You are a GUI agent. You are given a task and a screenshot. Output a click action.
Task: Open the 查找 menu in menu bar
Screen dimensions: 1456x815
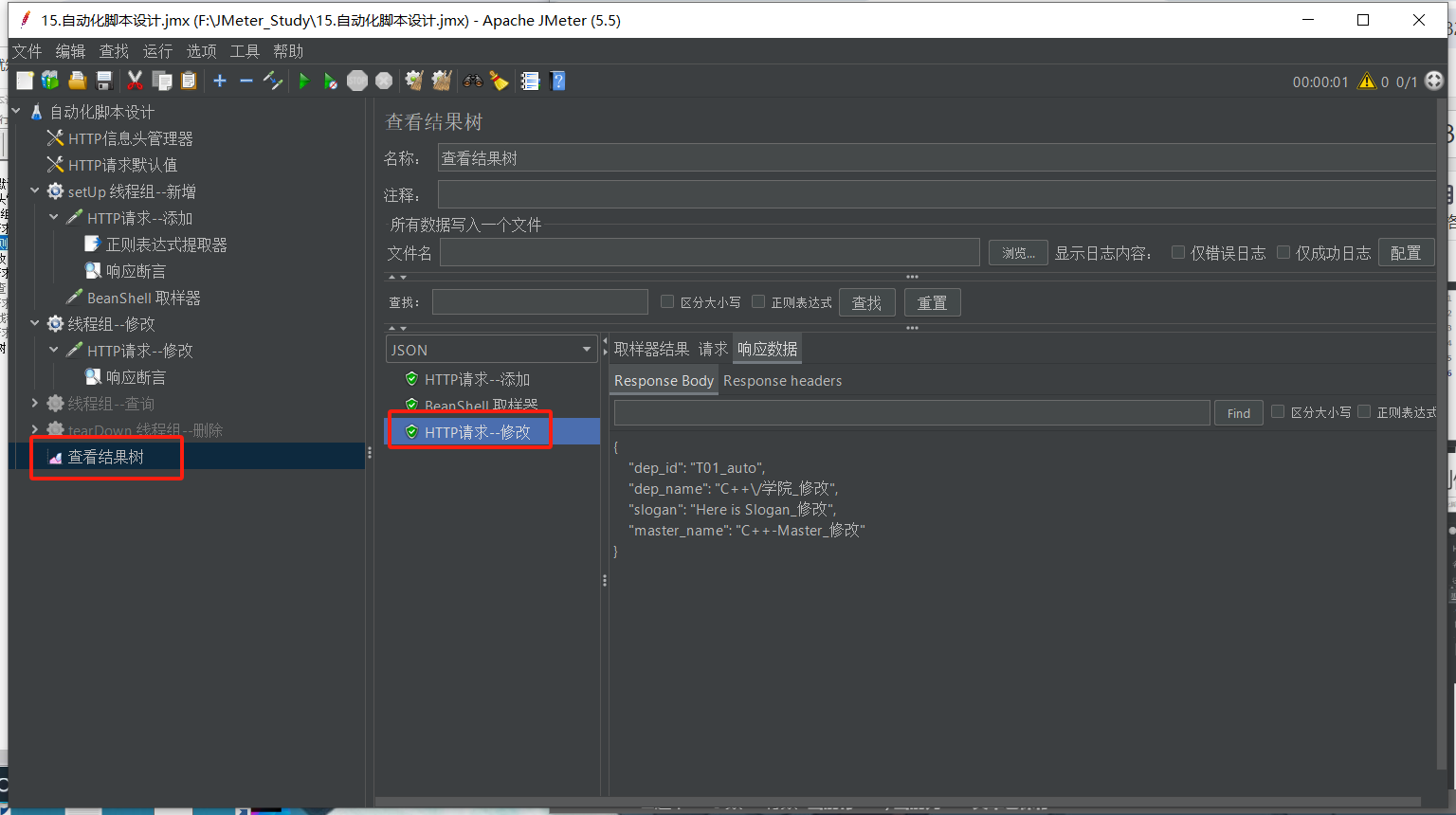(x=114, y=51)
